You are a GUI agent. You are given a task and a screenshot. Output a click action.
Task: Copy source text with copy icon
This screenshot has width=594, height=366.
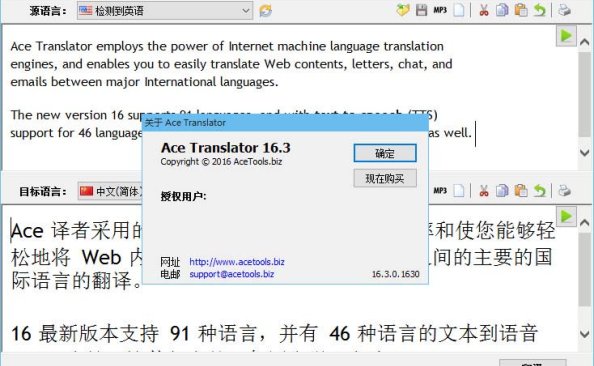coord(502,10)
